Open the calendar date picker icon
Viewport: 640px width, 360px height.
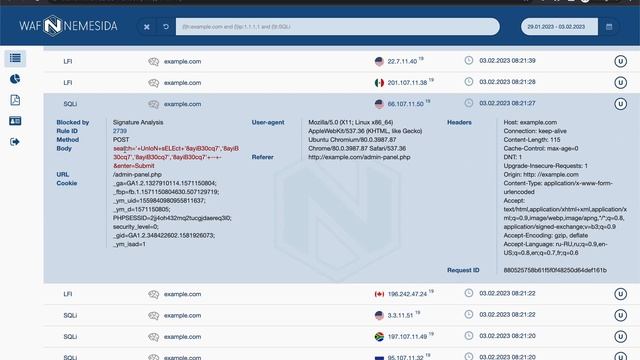(x=609, y=27)
